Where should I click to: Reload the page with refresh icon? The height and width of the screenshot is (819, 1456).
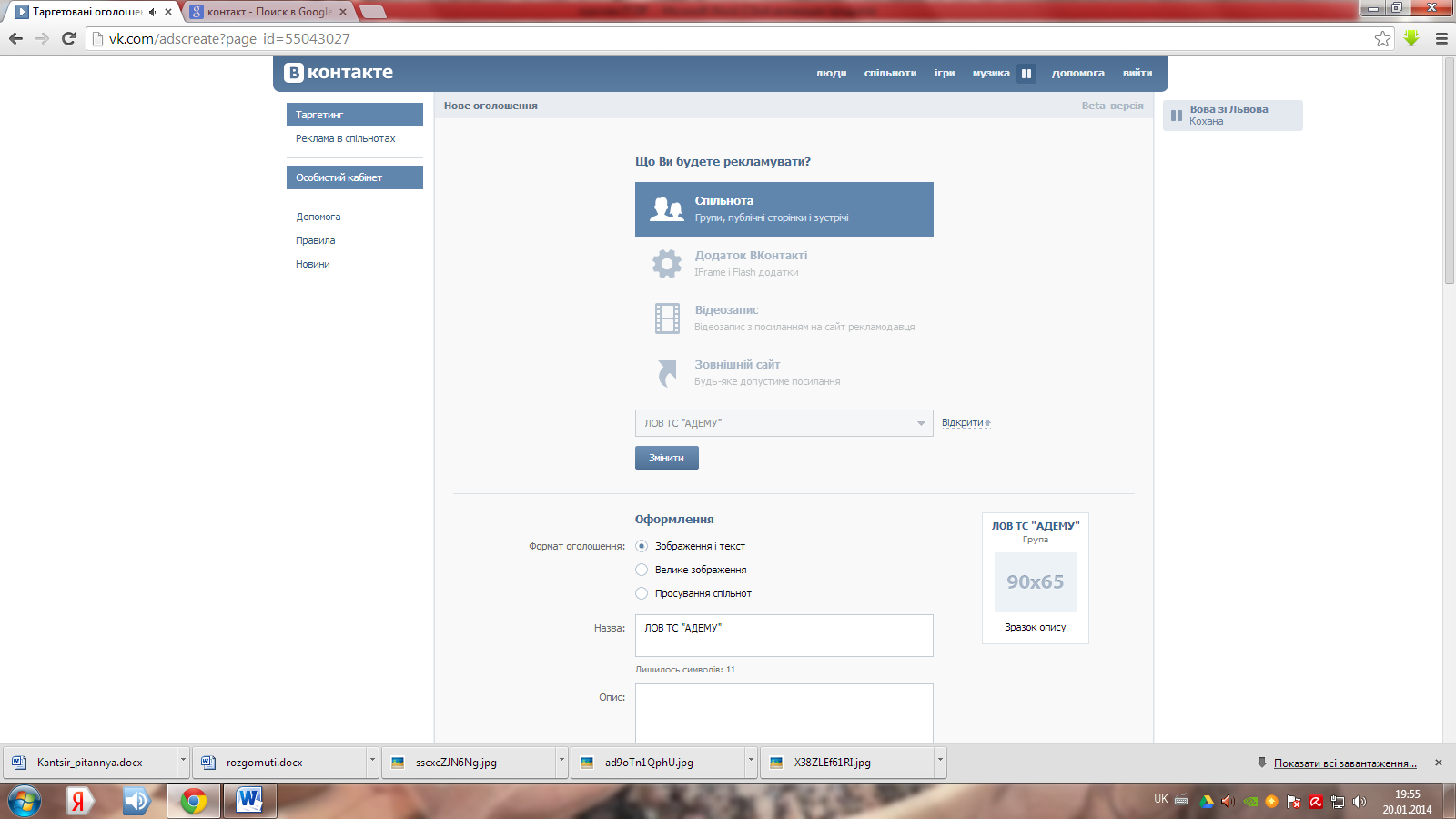coord(68,38)
